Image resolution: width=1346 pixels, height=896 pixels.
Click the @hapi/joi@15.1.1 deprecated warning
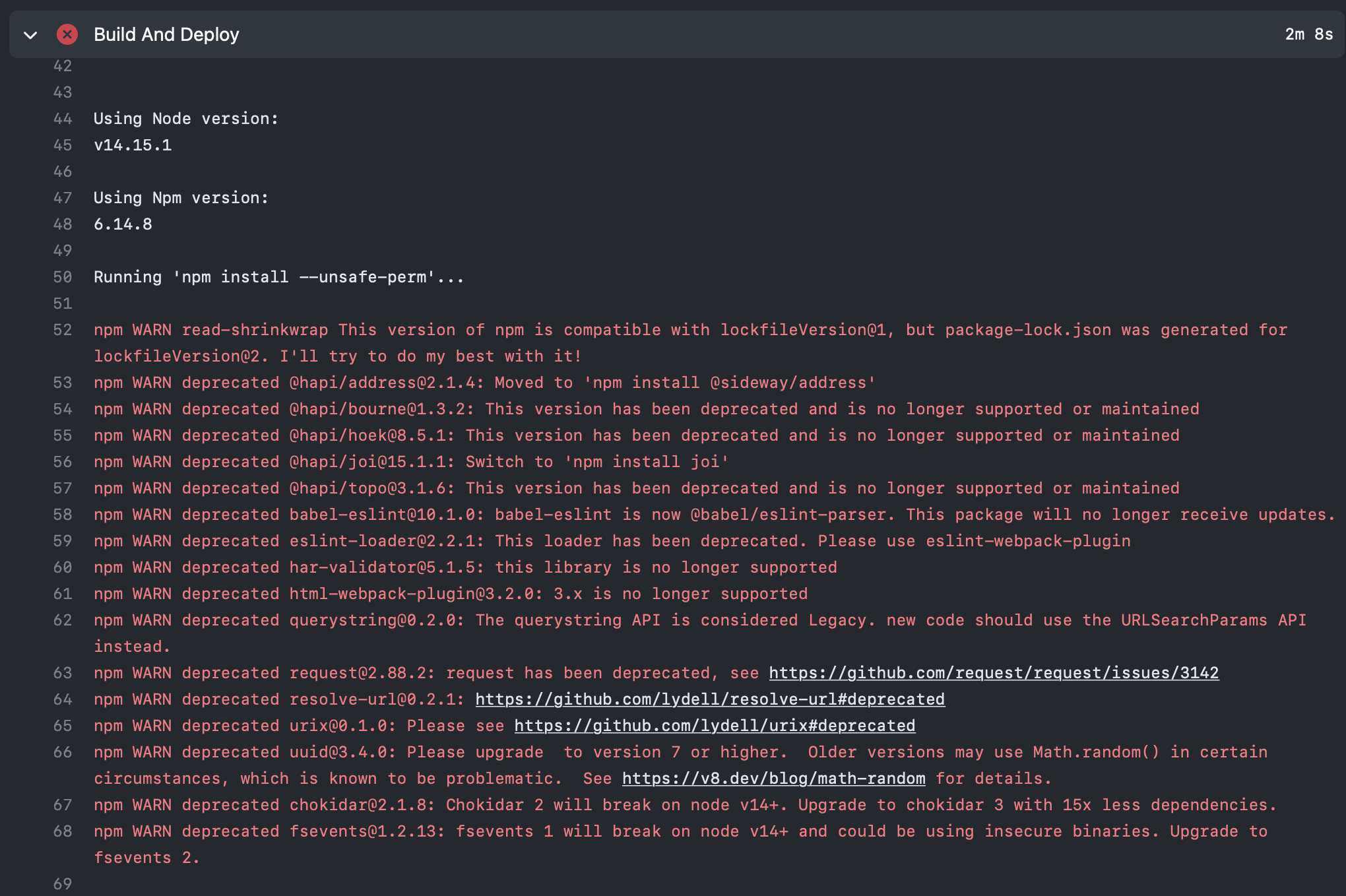coord(411,462)
